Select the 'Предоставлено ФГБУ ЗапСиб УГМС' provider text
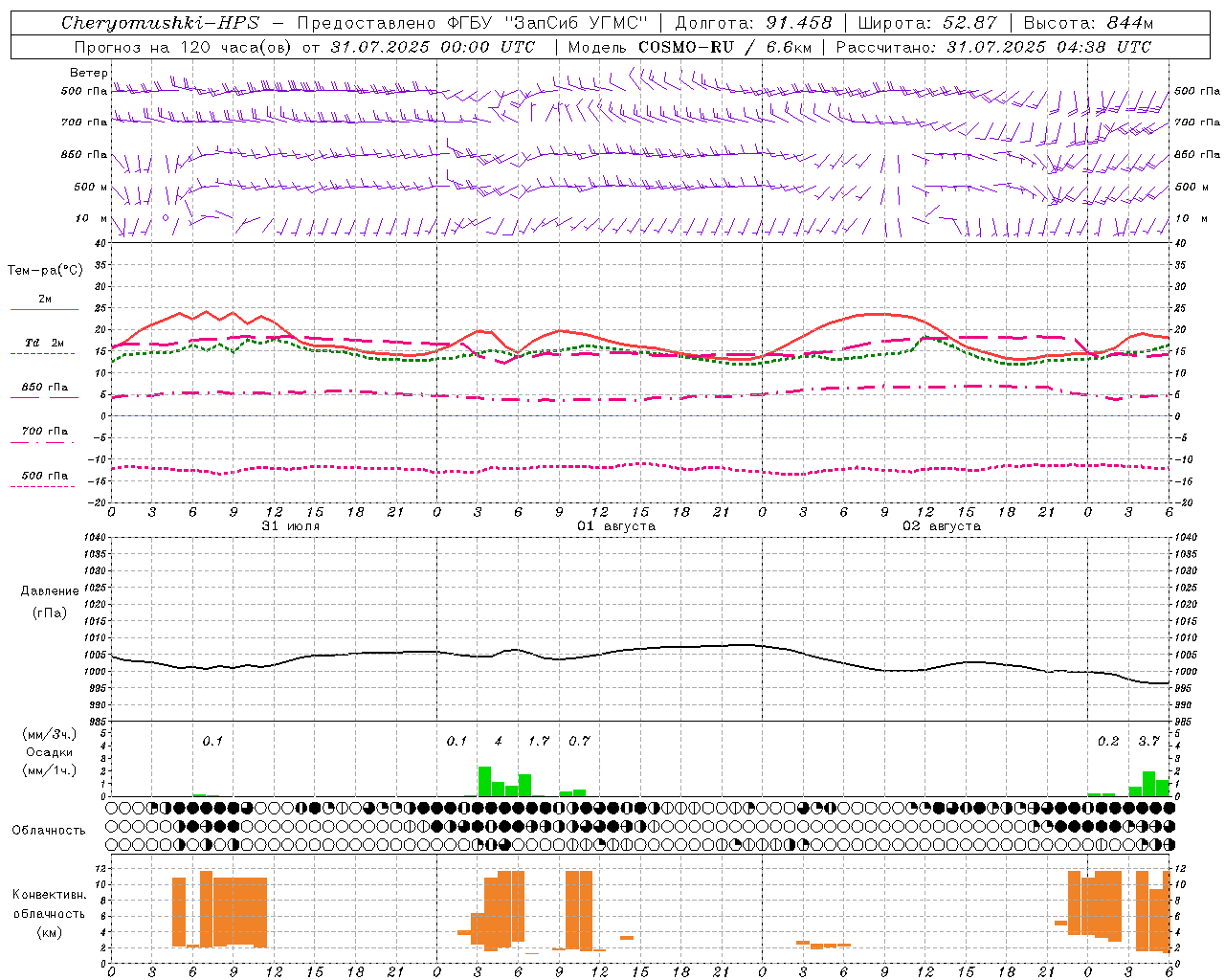Image resolution: width=1225 pixels, height=980 pixels. click(x=473, y=23)
